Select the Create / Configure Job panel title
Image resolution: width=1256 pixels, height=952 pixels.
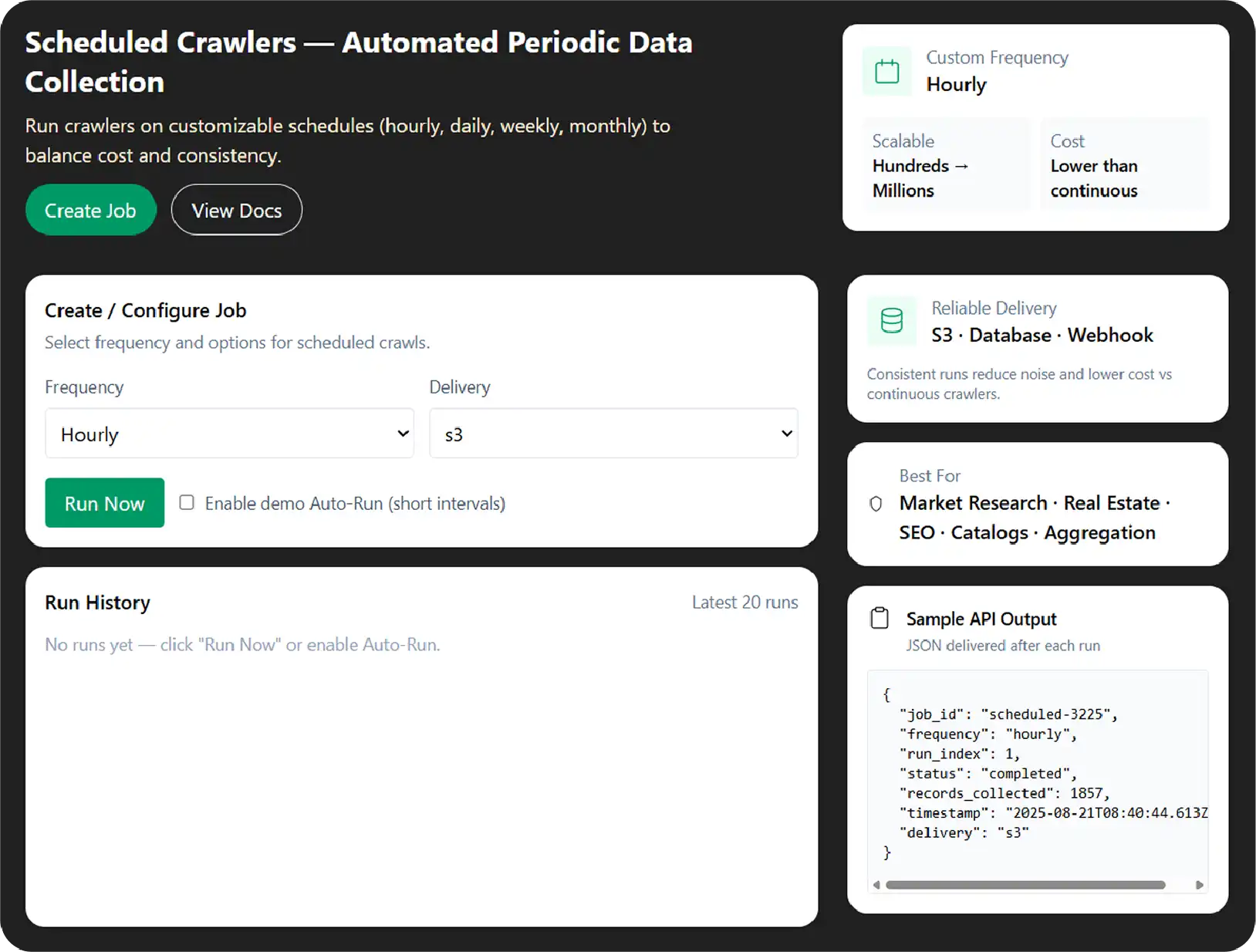pos(145,310)
